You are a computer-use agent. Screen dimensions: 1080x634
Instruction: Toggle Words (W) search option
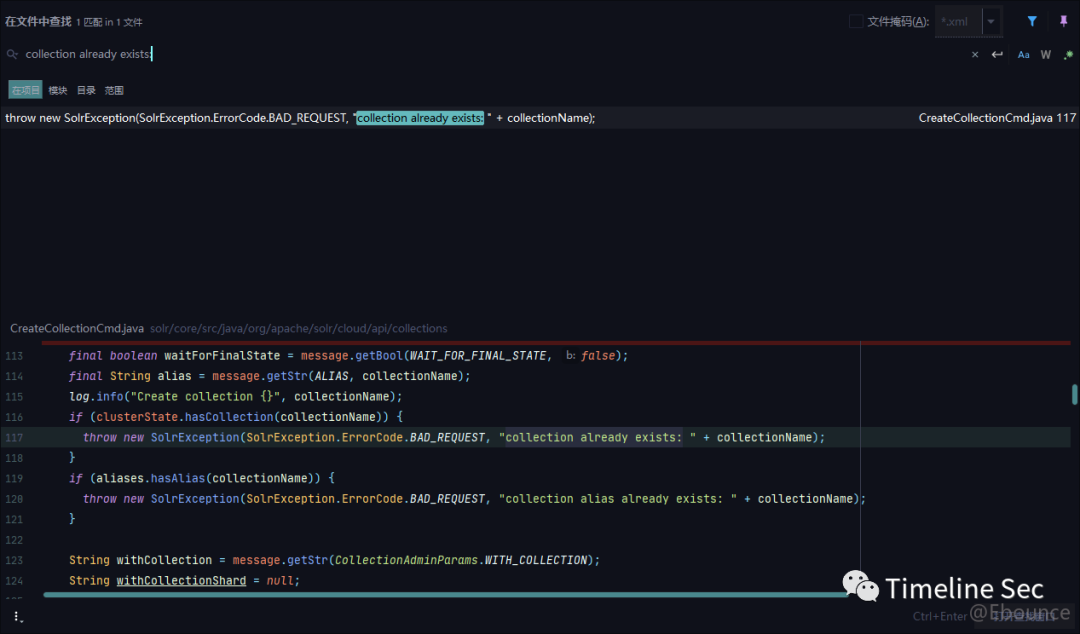[x=1046, y=54]
